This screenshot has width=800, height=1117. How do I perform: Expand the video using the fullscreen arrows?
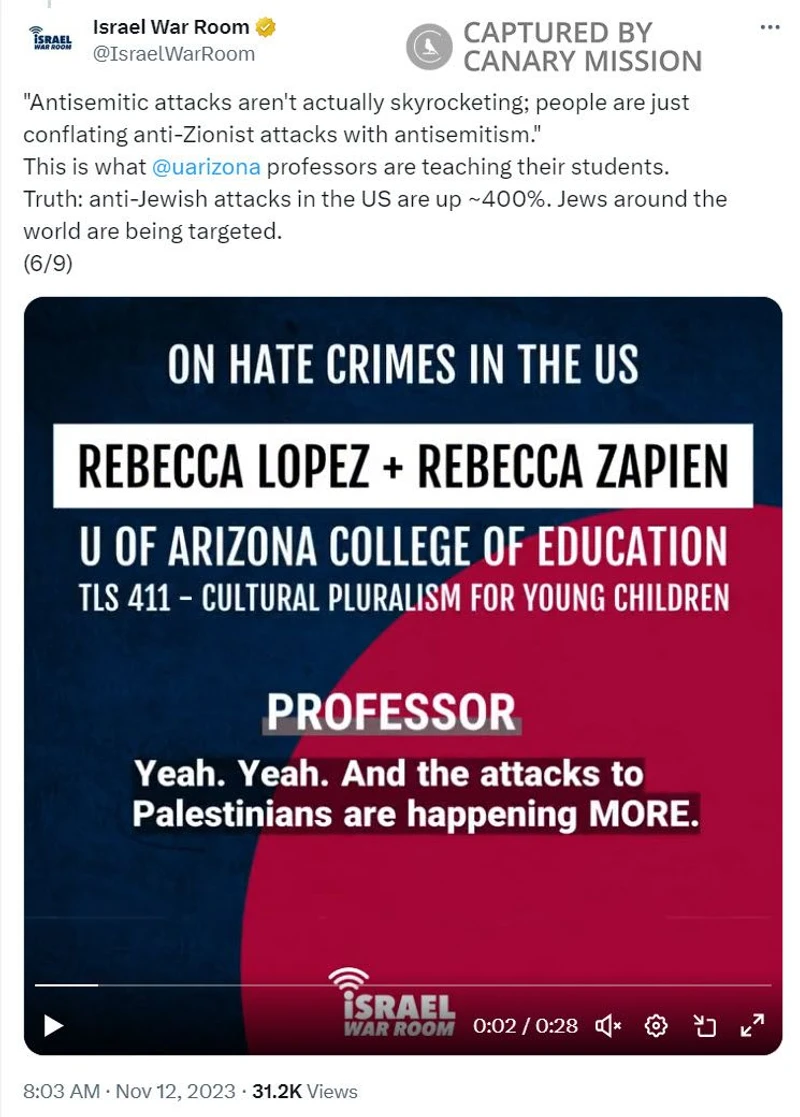point(752,1026)
